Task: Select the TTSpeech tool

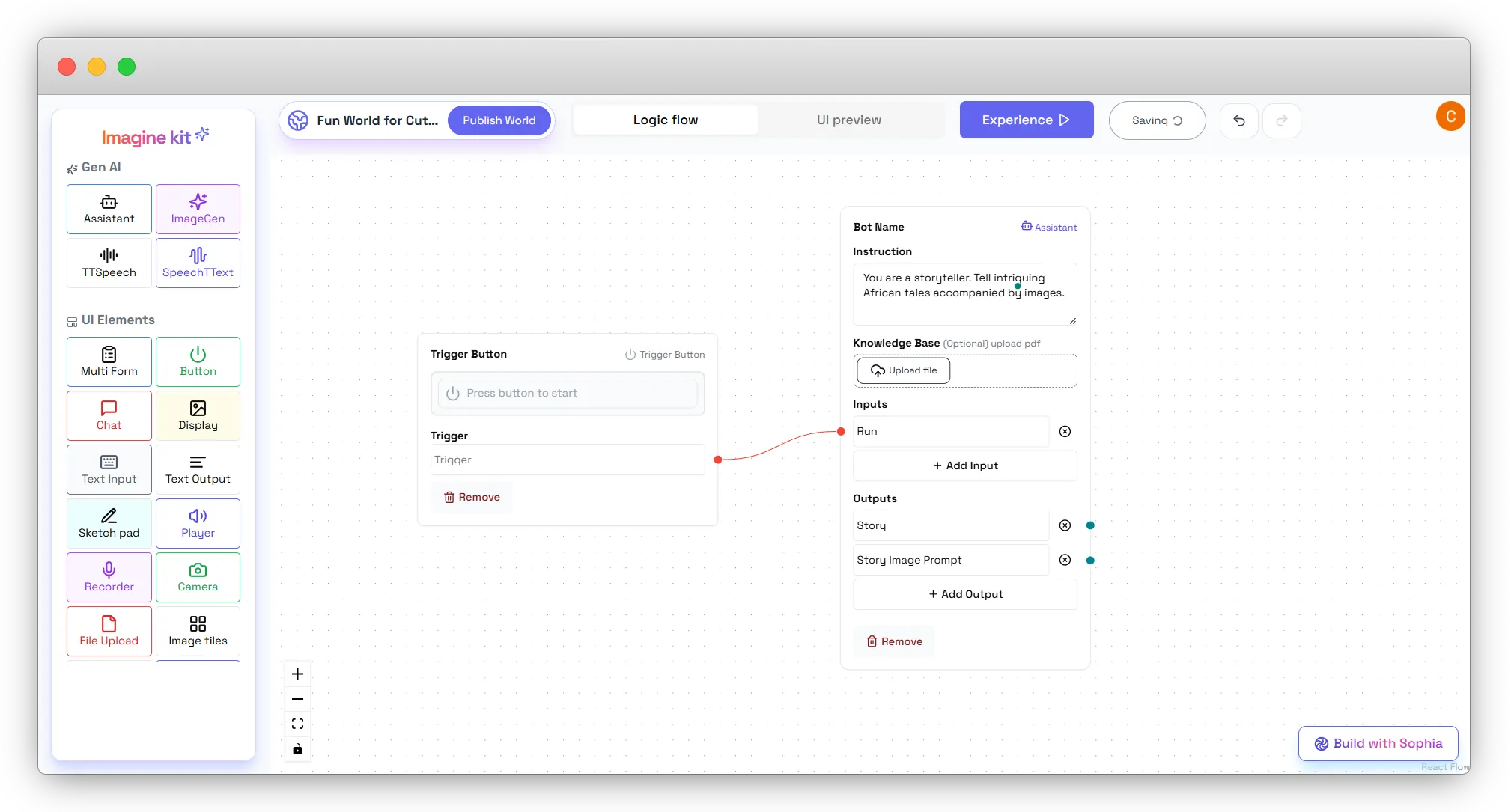Action: point(109,263)
